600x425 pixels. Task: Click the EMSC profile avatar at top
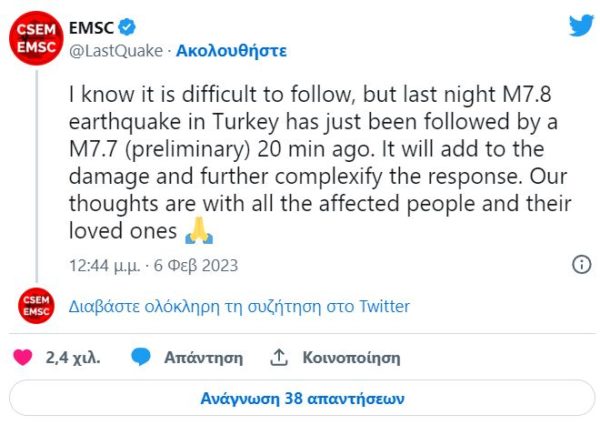[34, 38]
